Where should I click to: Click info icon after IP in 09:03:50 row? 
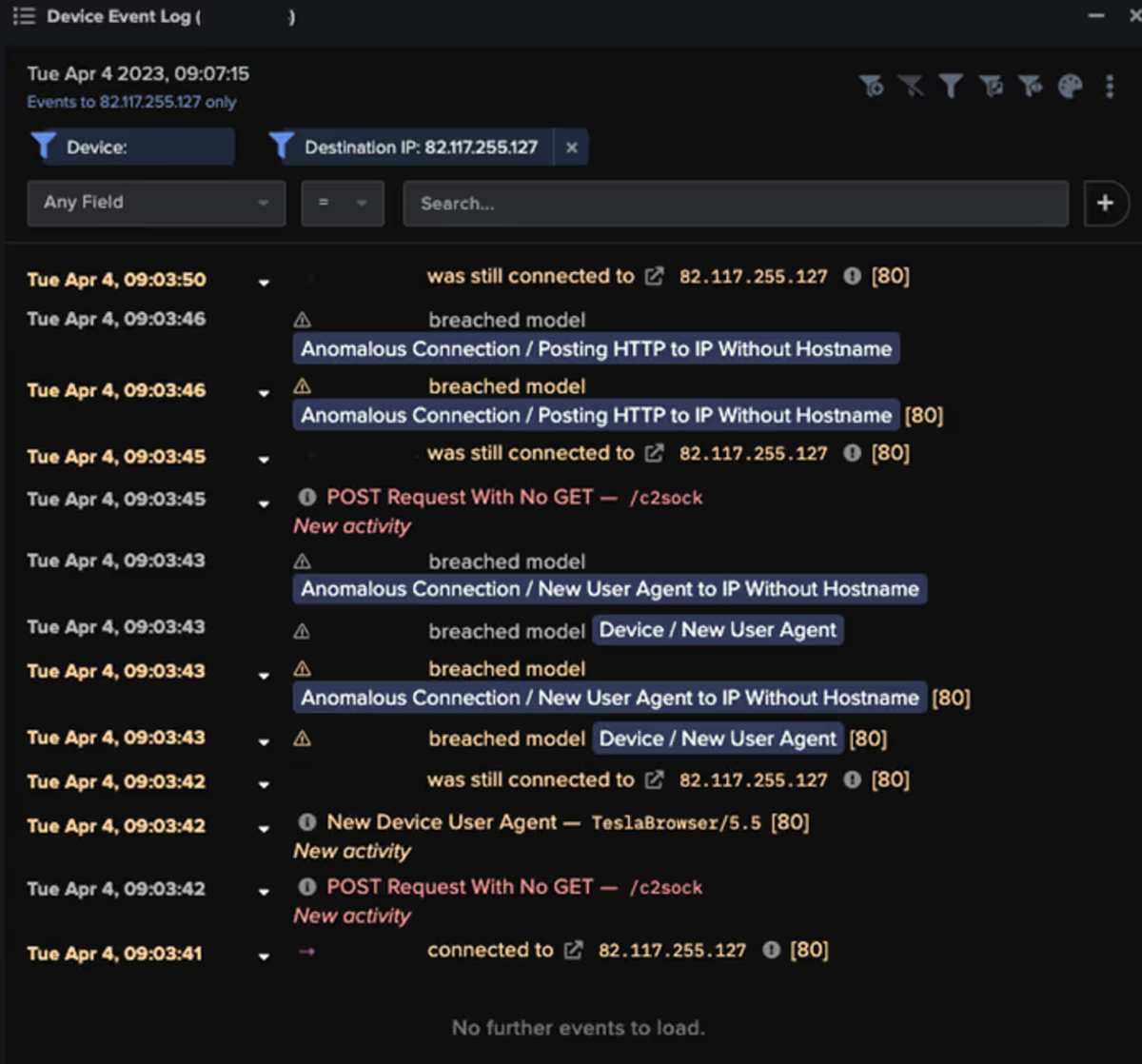tap(853, 276)
